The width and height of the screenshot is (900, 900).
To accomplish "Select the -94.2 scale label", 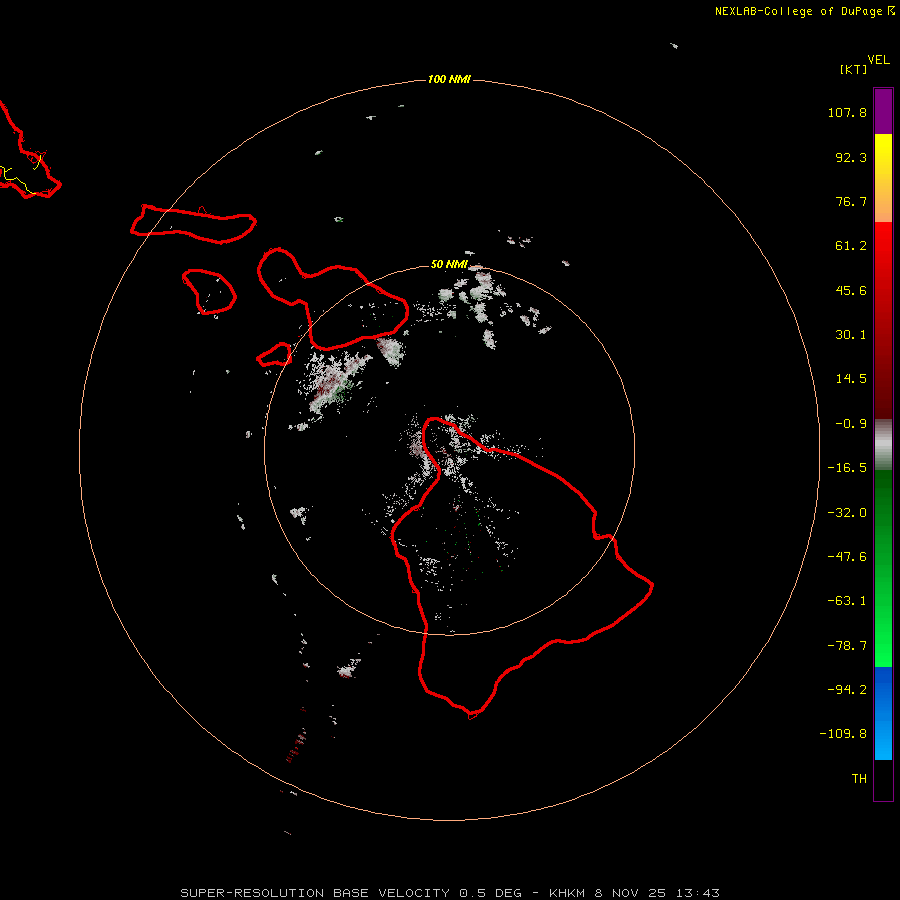I will [x=847, y=690].
